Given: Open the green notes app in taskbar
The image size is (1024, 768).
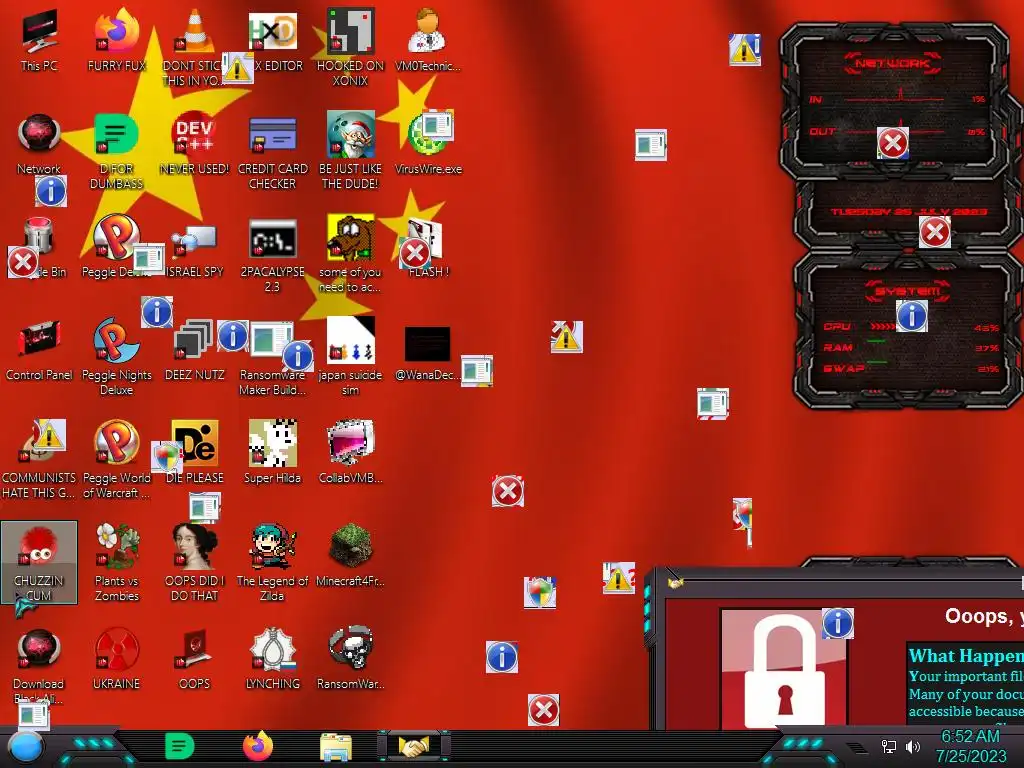Looking at the screenshot, I should point(180,746).
